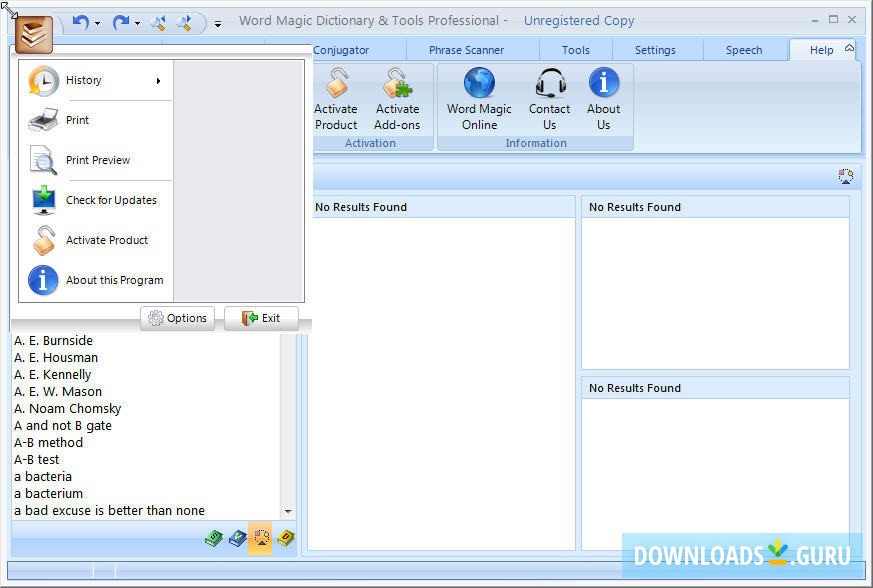Select 'a bacterium' entry

[x=48, y=493]
